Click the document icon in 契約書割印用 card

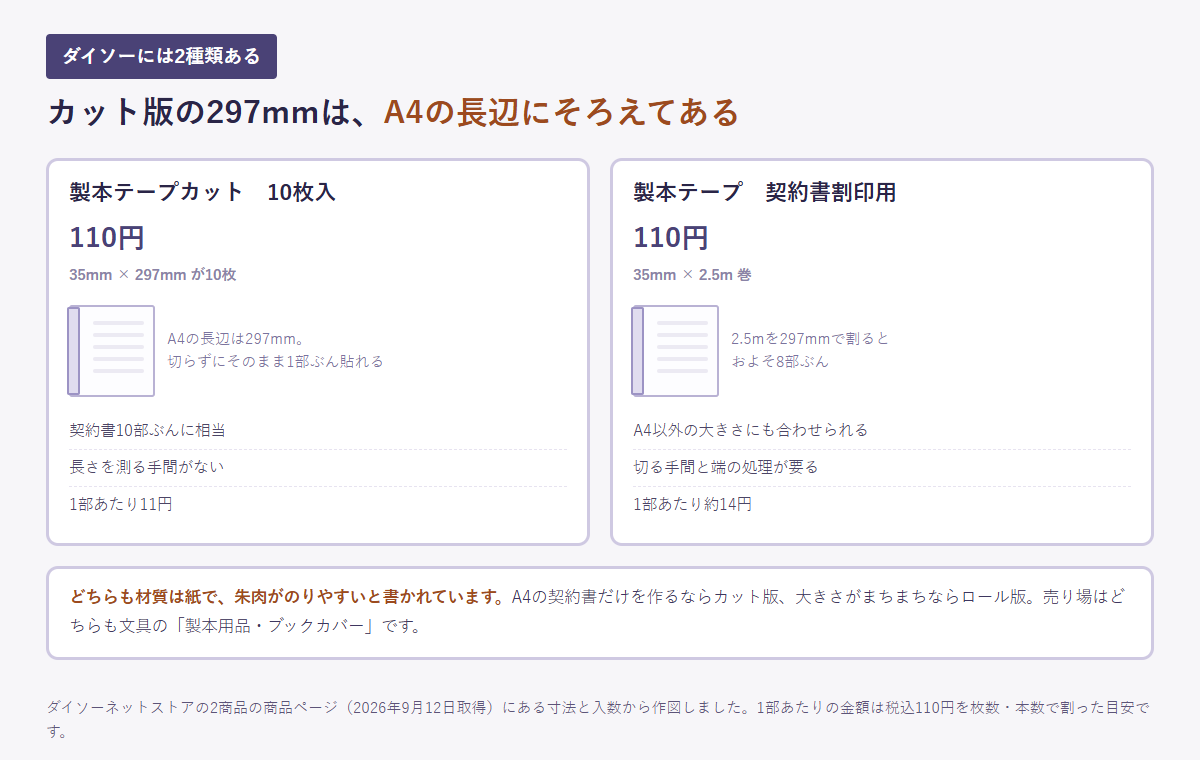pos(675,351)
